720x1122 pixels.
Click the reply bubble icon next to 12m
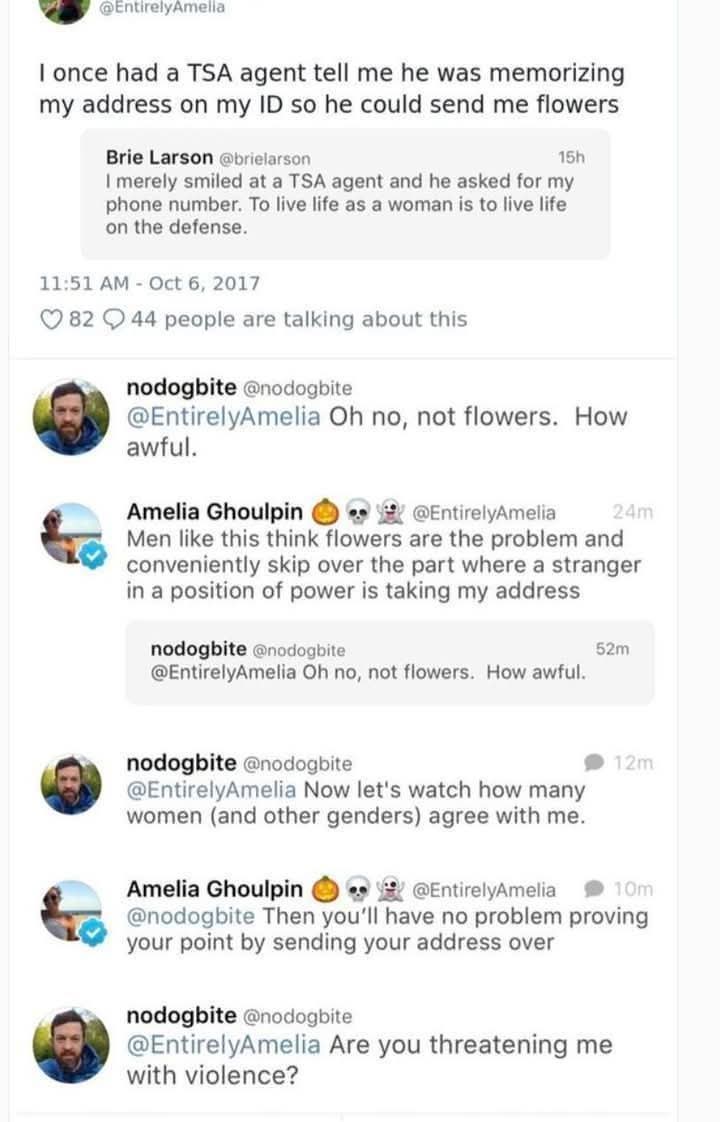coord(593,763)
